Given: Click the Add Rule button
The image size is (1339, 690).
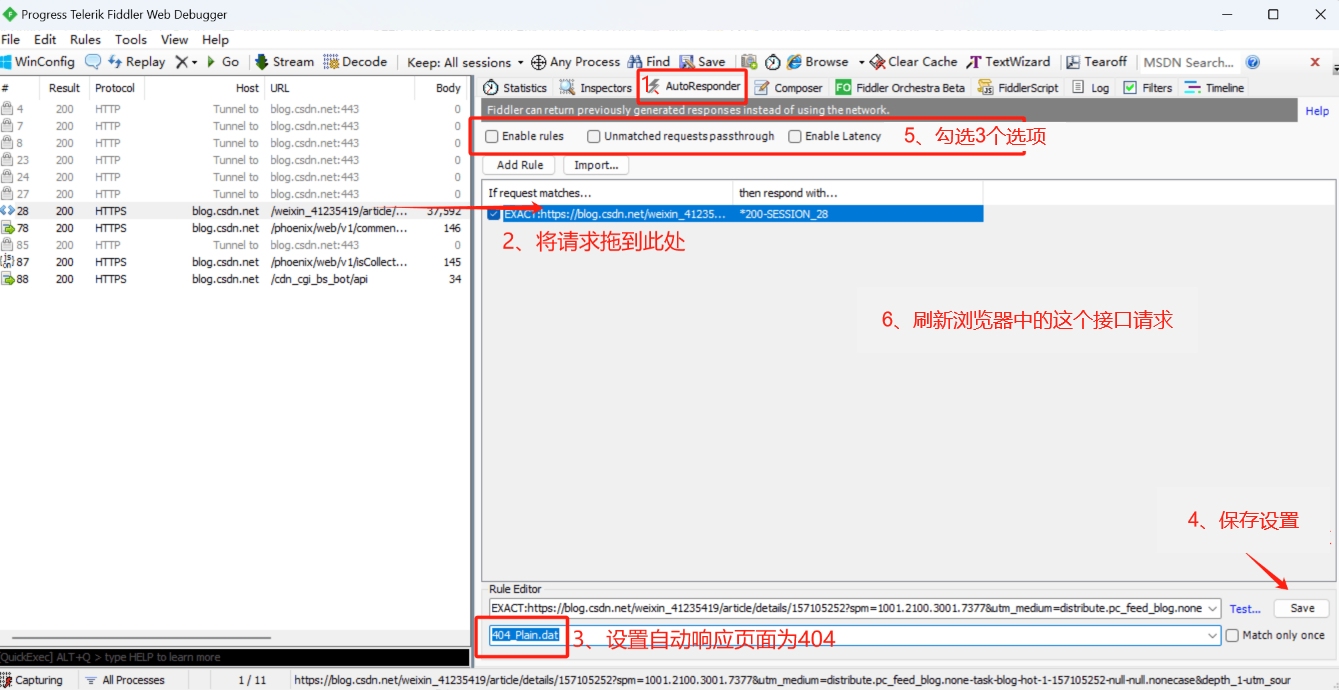Looking at the screenshot, I should pos(520,165).
